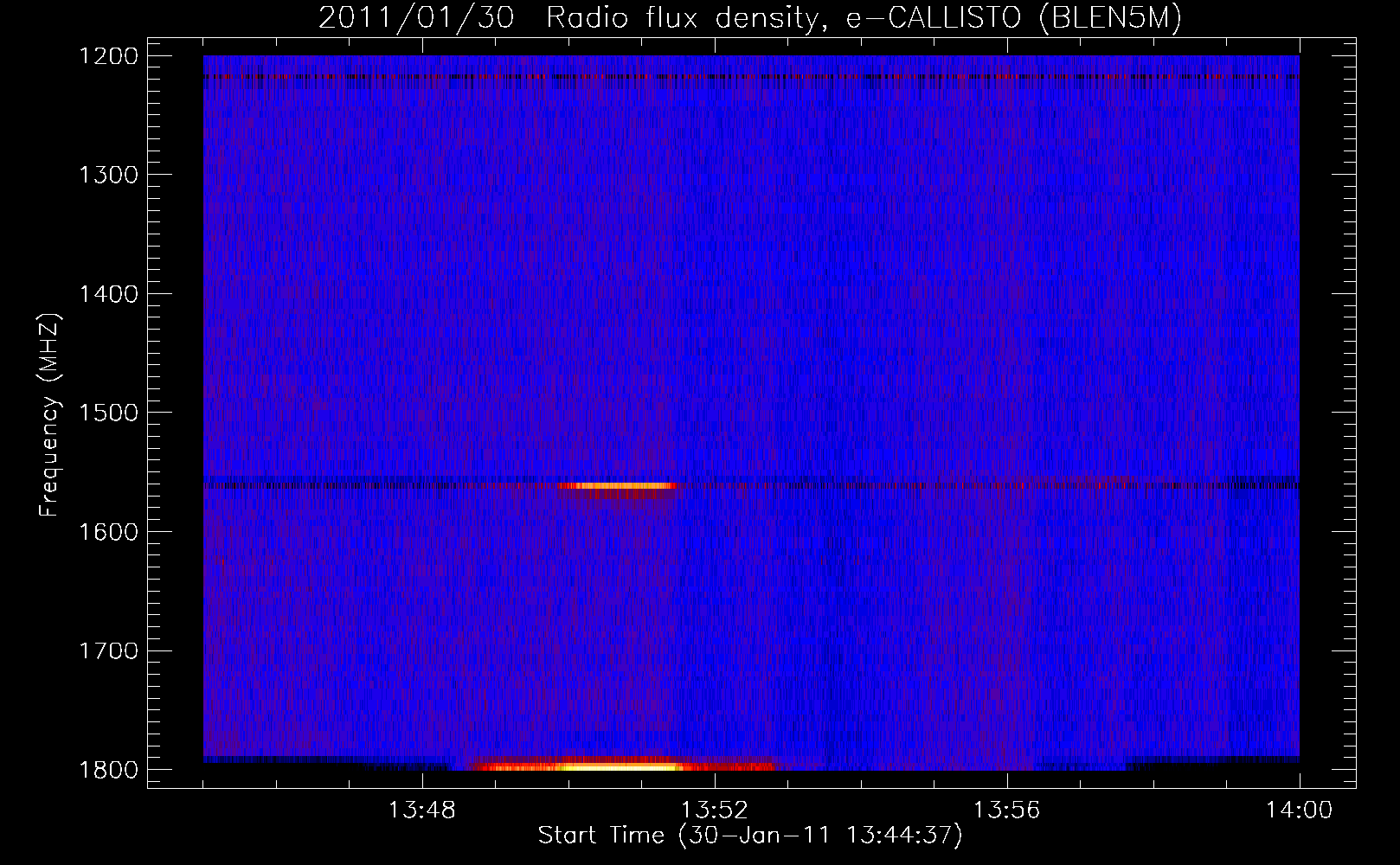Click the 1500 frequency tick label

point(108,413)
